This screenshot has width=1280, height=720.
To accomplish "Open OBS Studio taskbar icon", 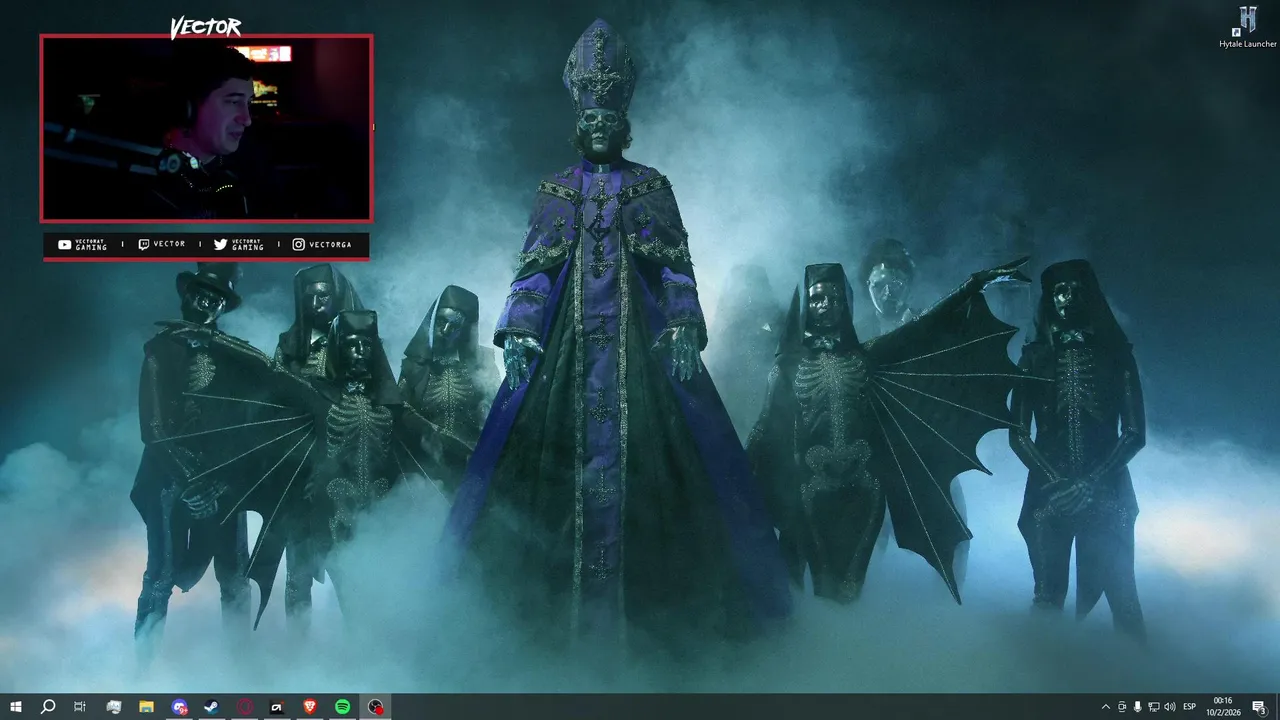I will [375, 707].
